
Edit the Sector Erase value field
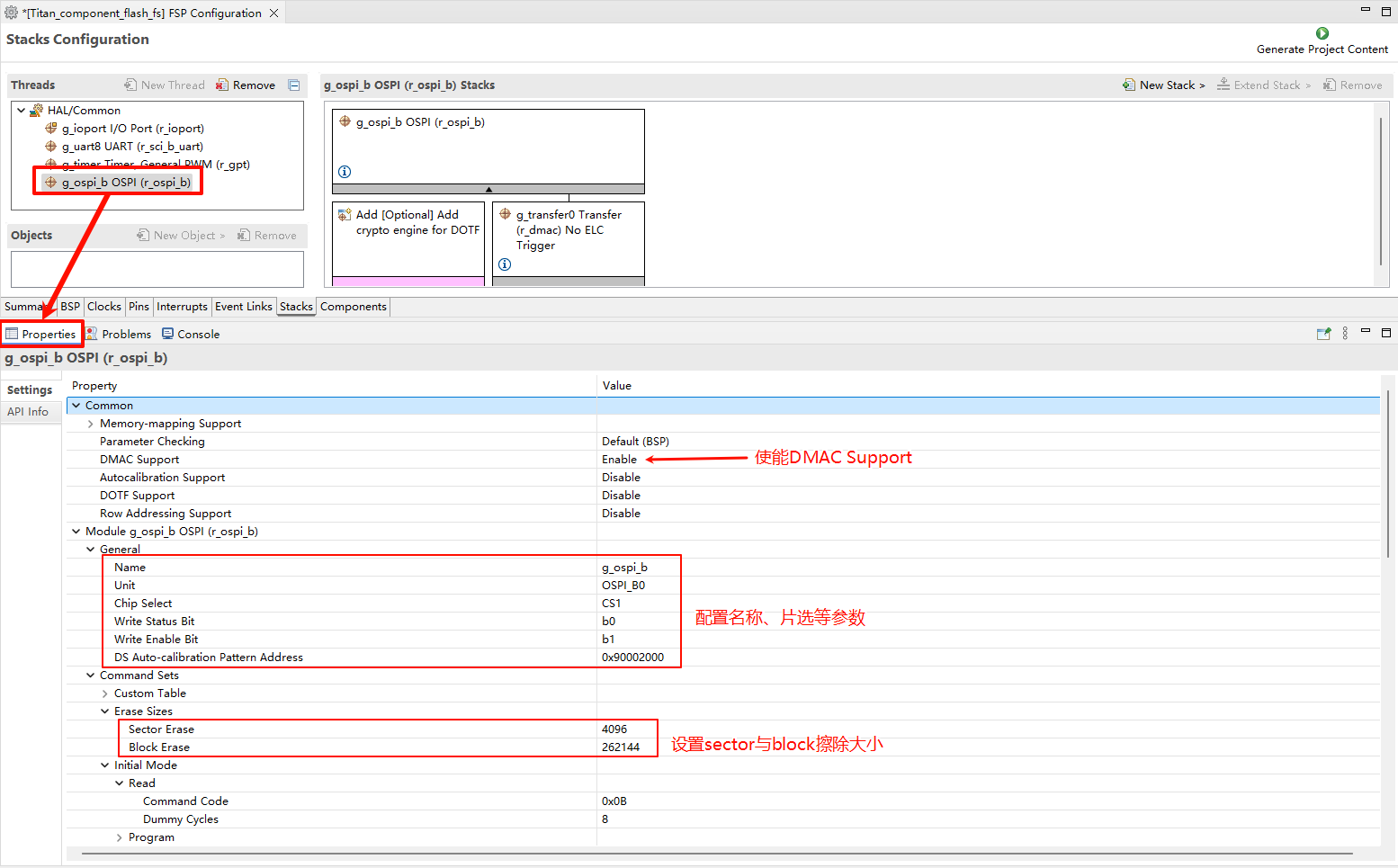coord(614,729)
